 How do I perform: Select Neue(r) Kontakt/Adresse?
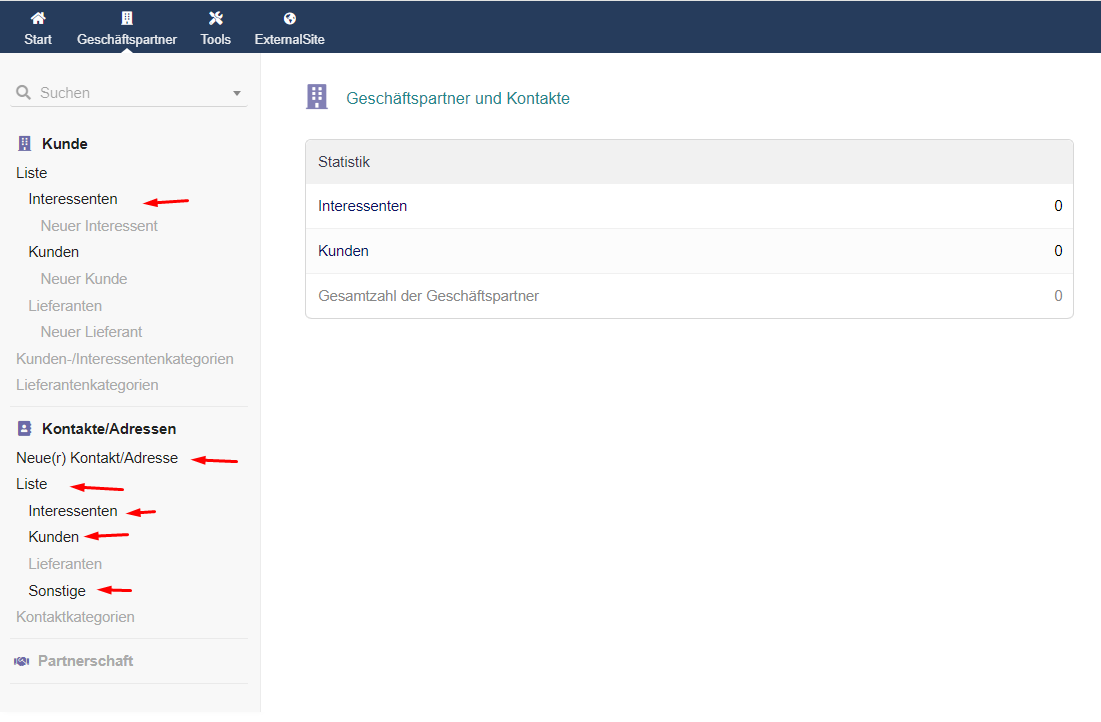(x=97, y=458)
